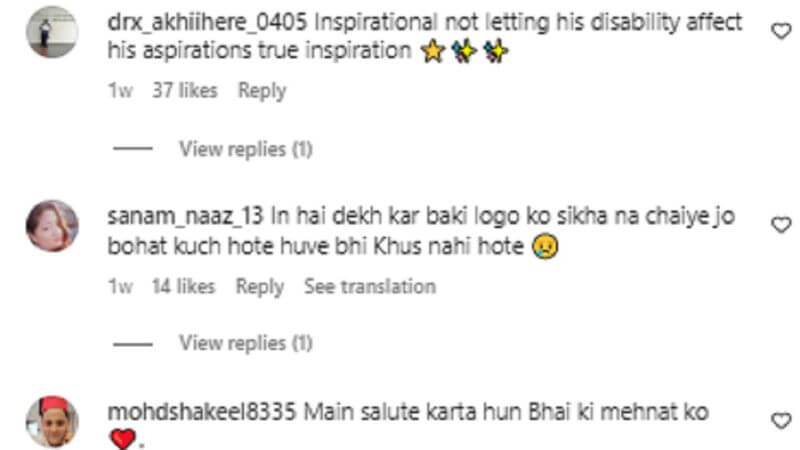Expand View replies under sanam_naaz_13's comment

(x=245, y=343)
